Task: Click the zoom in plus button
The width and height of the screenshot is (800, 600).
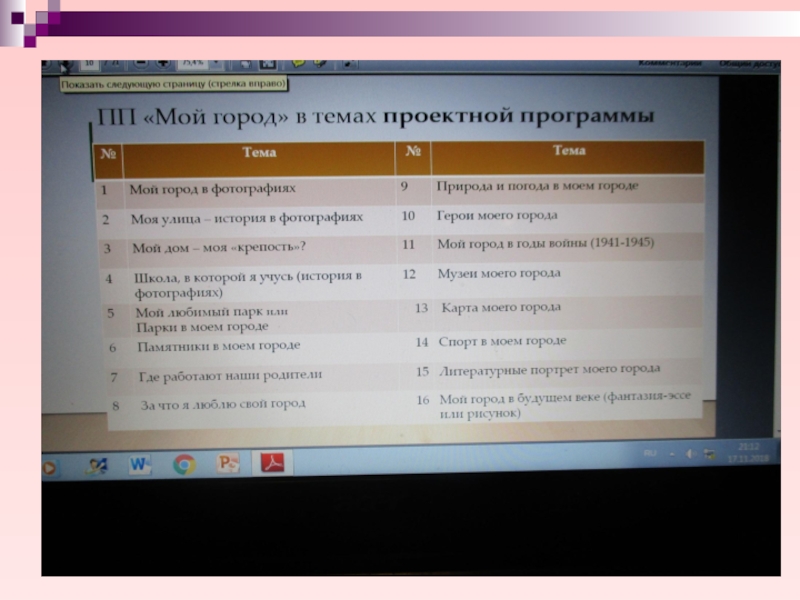Action: [163, 63]
